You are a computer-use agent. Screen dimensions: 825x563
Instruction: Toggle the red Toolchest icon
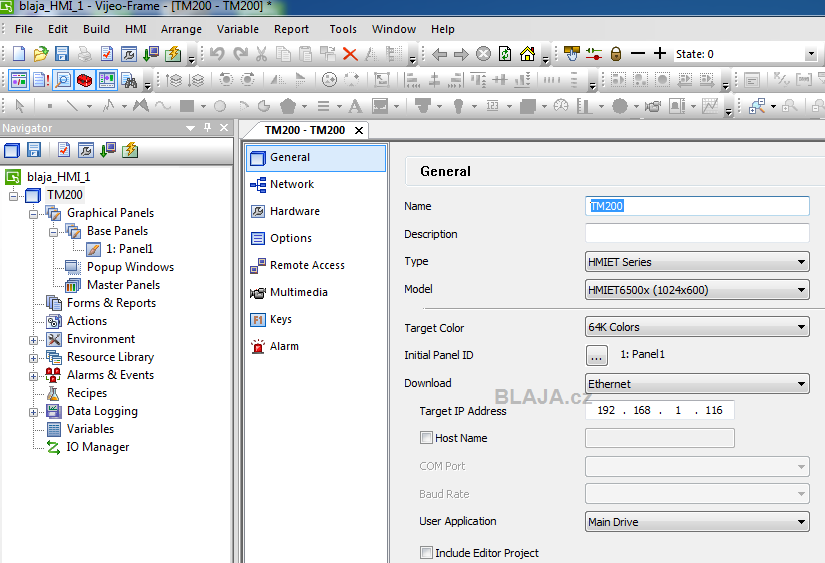click(84, 80)
